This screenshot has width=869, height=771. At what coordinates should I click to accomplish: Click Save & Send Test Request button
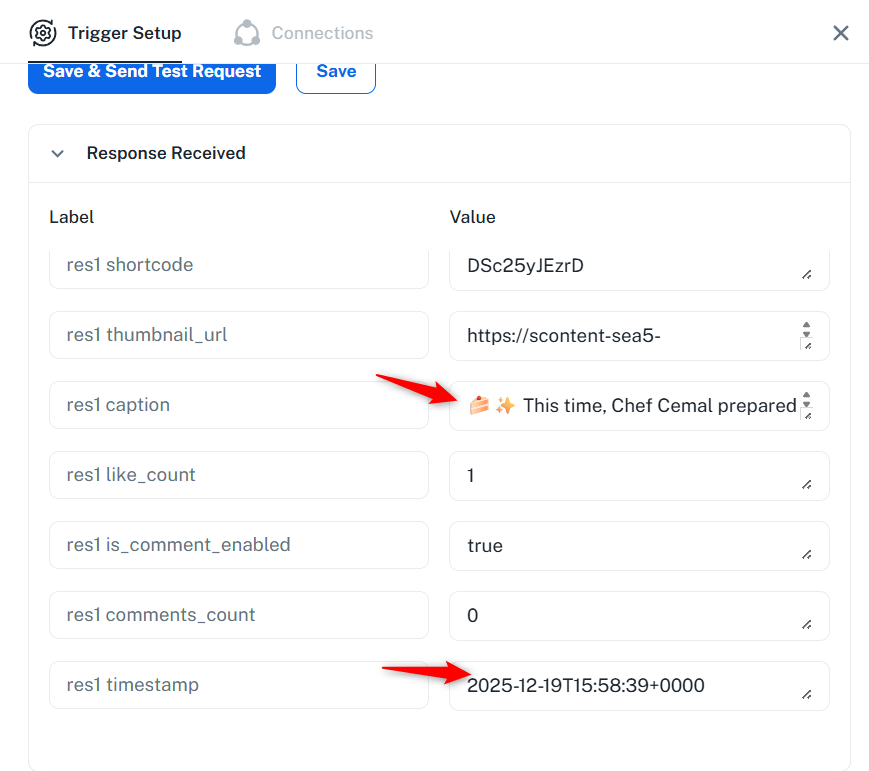pos(152,73)
